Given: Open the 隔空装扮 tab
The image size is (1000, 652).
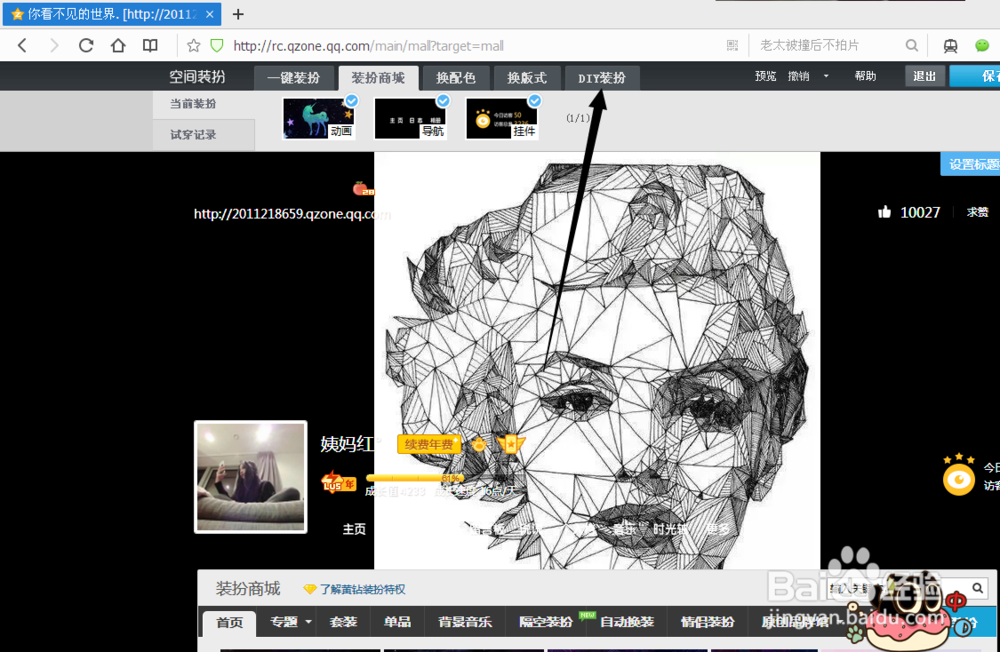Looking at the screenshot, I should click(546, 621).
